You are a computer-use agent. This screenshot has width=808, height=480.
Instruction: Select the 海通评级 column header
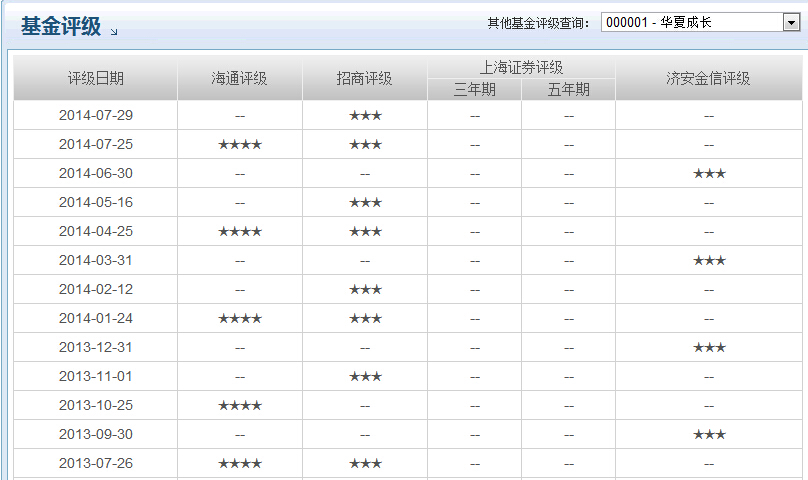tap(239, 79)
